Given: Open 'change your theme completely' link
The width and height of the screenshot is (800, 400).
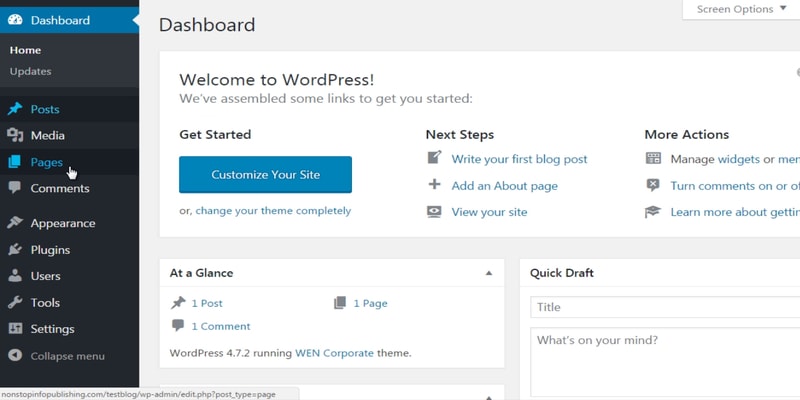Looking at the screenshot, I should [x=273, y=211].
